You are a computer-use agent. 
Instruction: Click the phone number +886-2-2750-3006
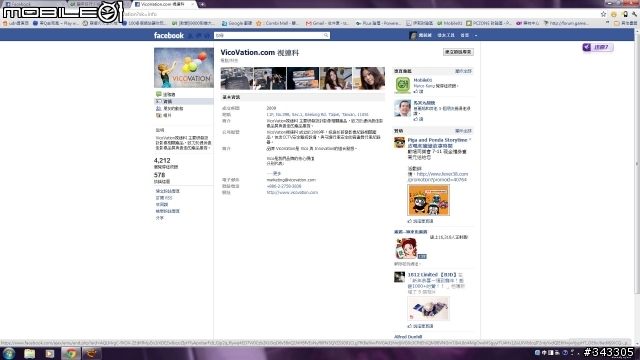tap(284, 186)
